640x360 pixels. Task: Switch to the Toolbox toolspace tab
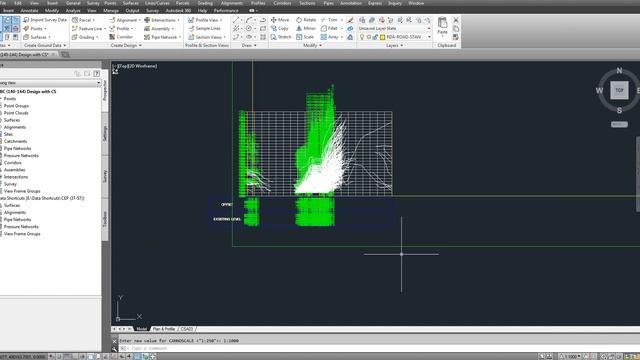[105, 219]
